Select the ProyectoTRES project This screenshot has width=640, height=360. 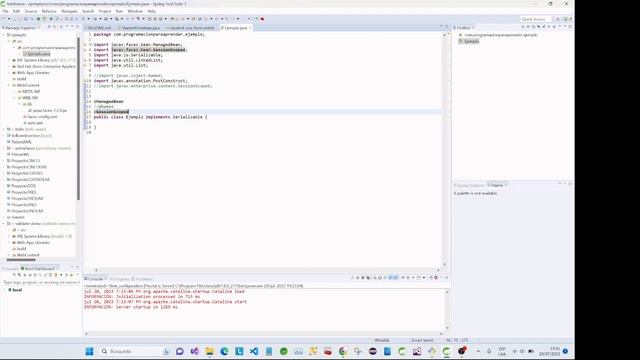(21, 192)
